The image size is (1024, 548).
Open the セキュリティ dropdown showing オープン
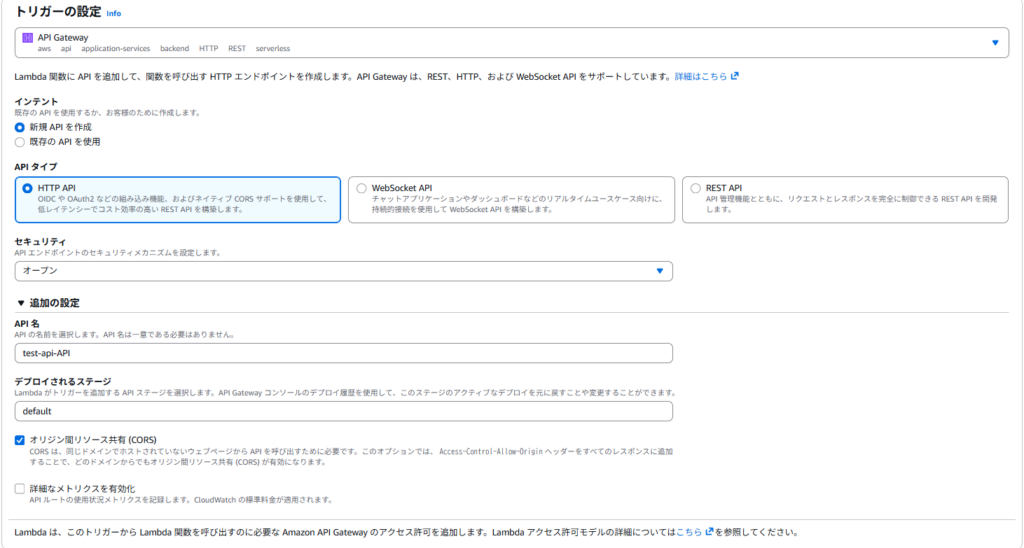pos(344,271)
